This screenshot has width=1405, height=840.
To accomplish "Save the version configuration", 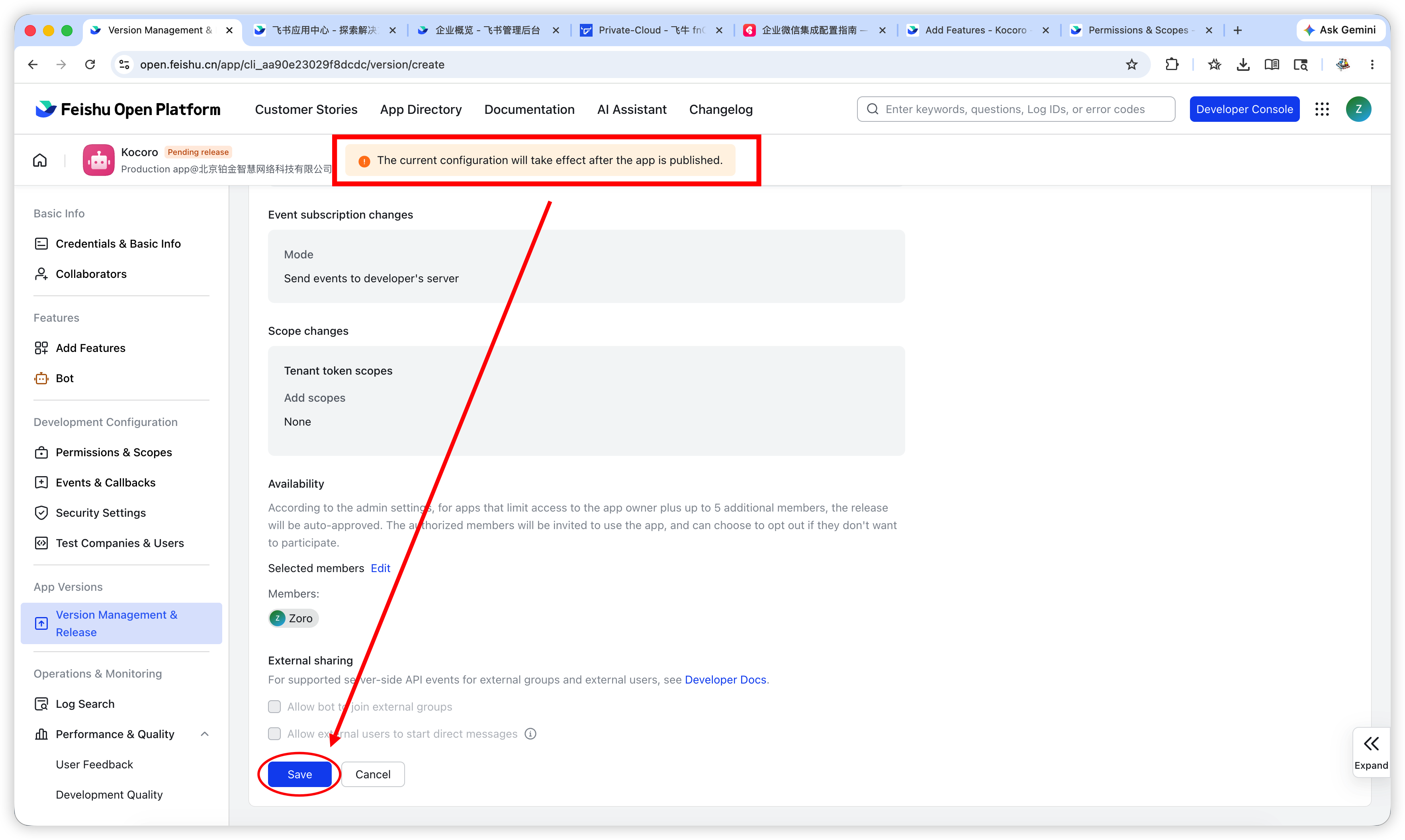I will (x=299, y=774).
